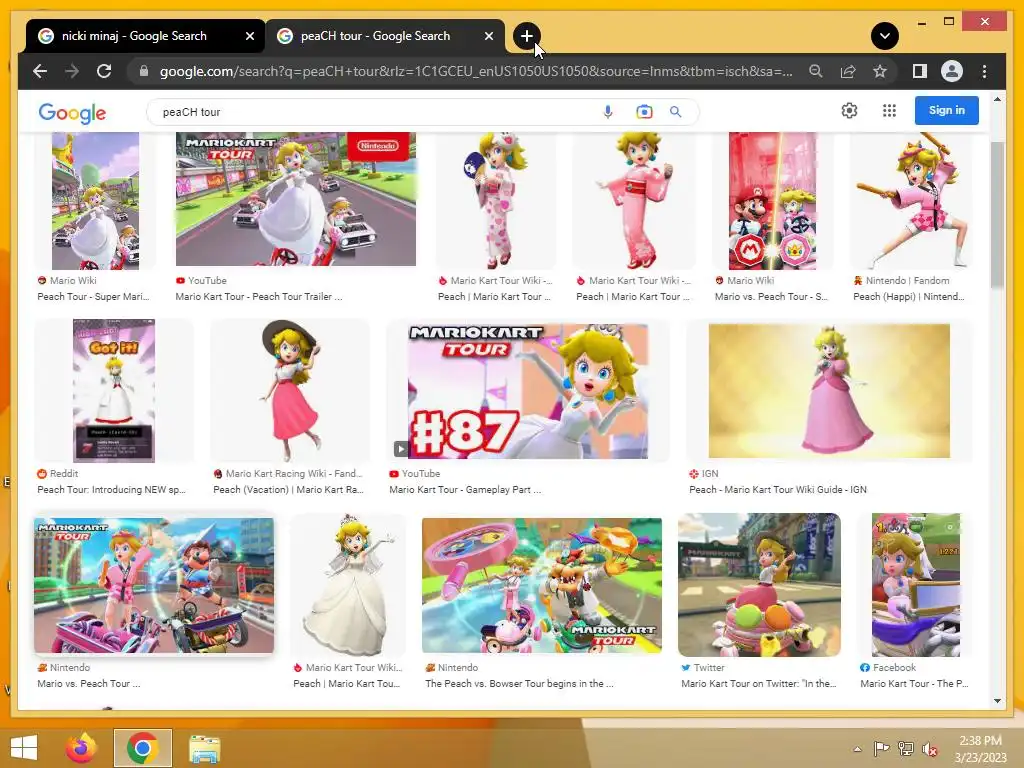Open Peach (Vacation) pink skirt image
The height and width of the screenshot is (768, 1024).
click(290, 391)
